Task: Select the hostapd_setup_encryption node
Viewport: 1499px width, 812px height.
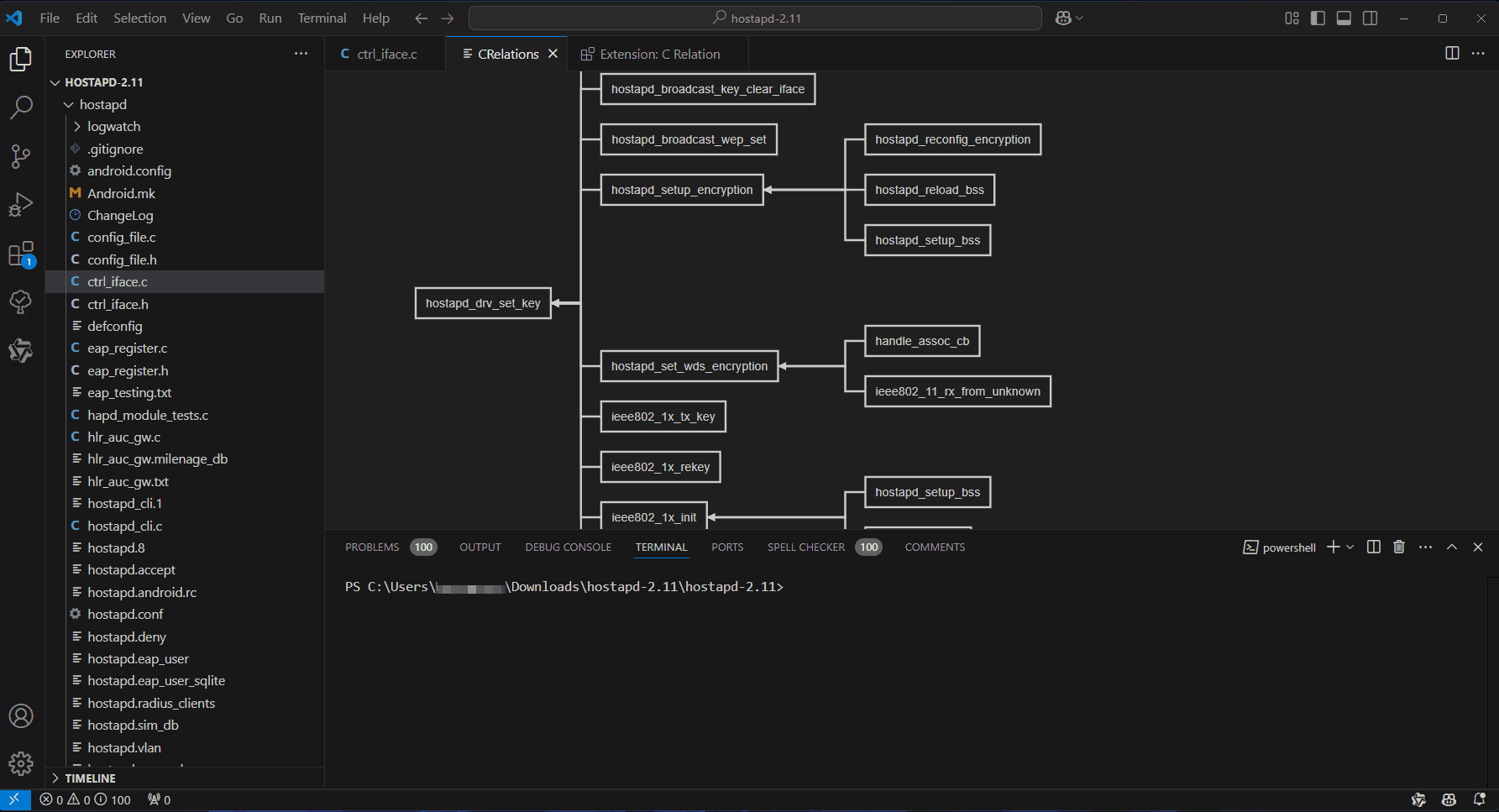Action: pyautogui.click(x=682, y=190)
